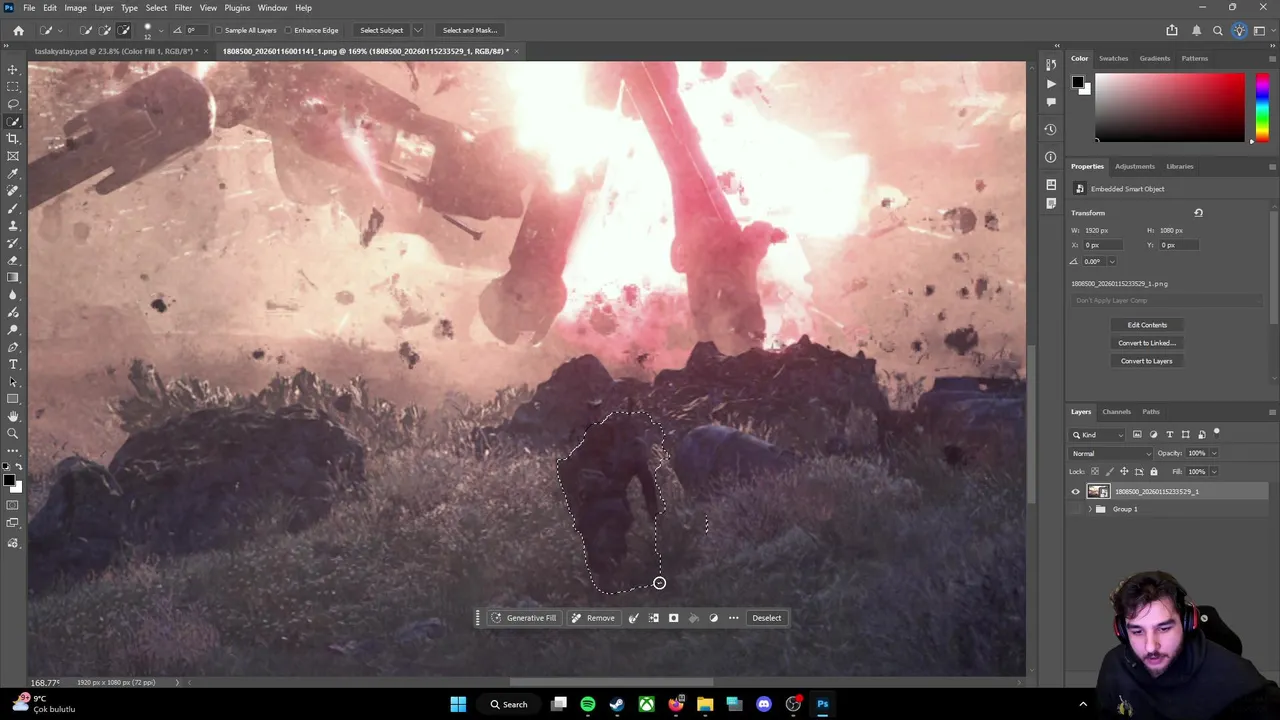Open the Filter menu
Screen dimensions: 1280x720
(183, 8)
